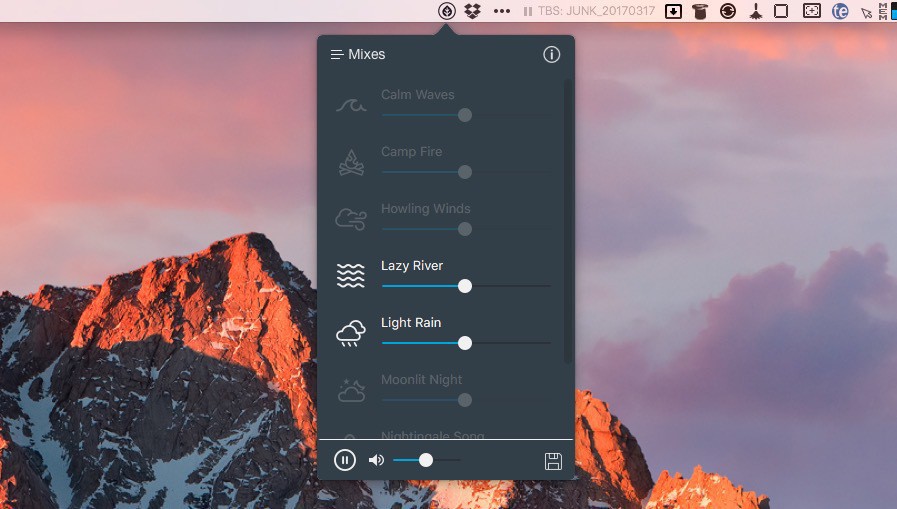
Task: Select the Calm Waves label
Action: click(x=418, y=94)
